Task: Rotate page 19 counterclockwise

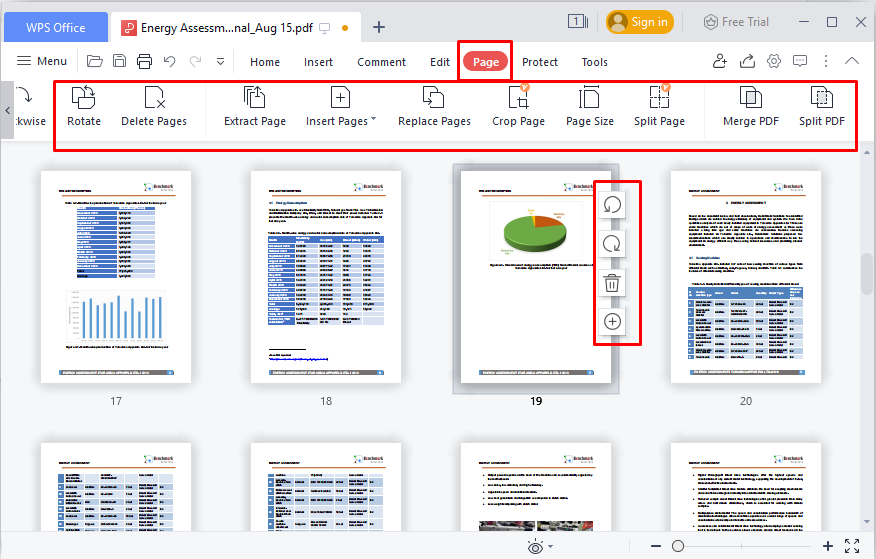Action: [x=612, y=205]
